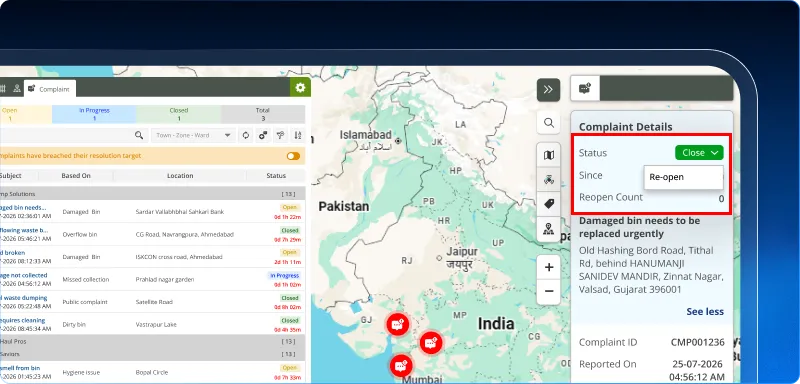Click the Reopen Count value

coord(721,199)
